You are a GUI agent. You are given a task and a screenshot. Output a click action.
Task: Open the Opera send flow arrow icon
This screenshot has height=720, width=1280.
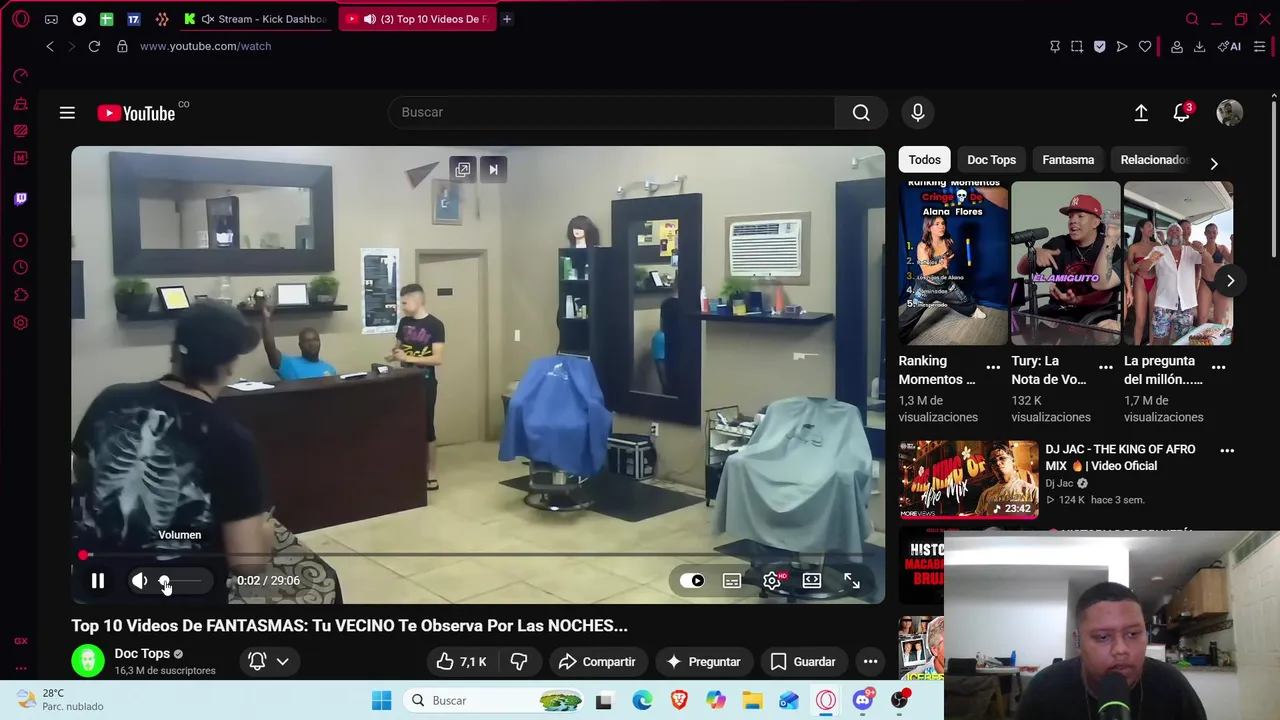click(x=1122, y=46)
